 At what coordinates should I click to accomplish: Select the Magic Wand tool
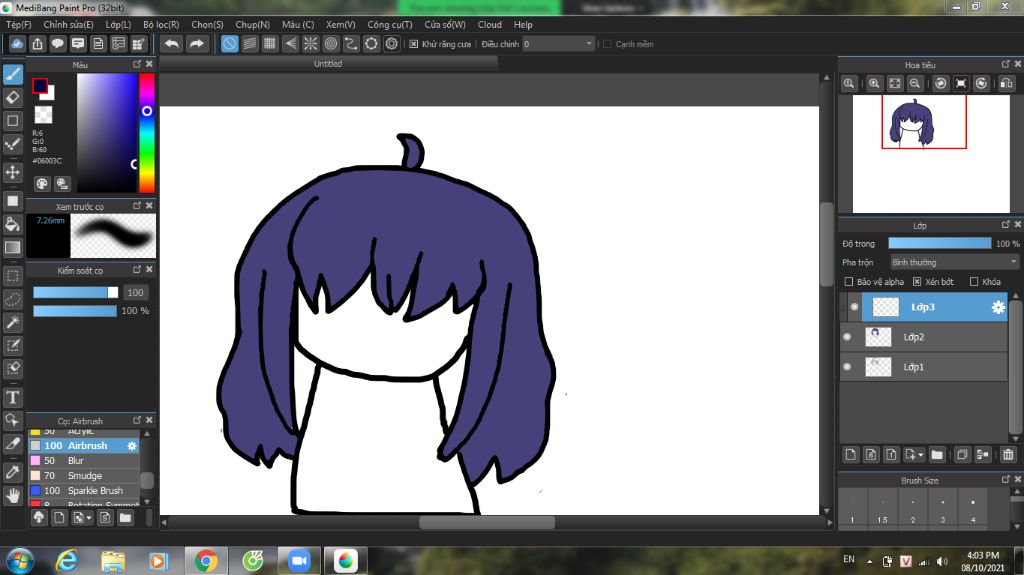pos(13,322)
